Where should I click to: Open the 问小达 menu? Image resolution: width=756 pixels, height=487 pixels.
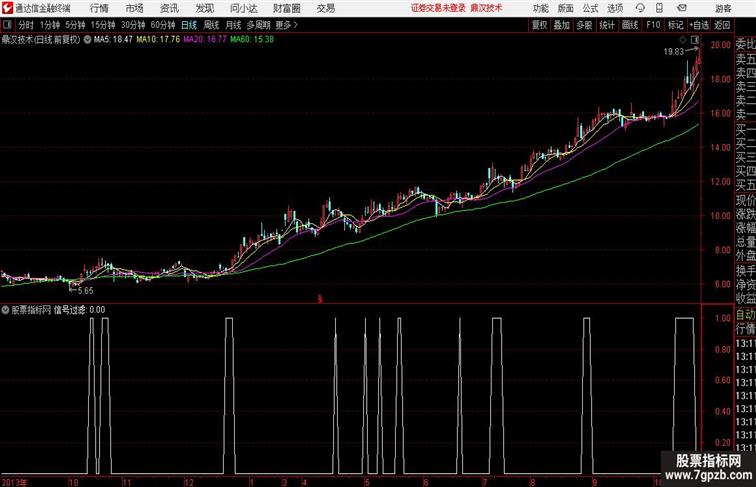tap(244, 8)
